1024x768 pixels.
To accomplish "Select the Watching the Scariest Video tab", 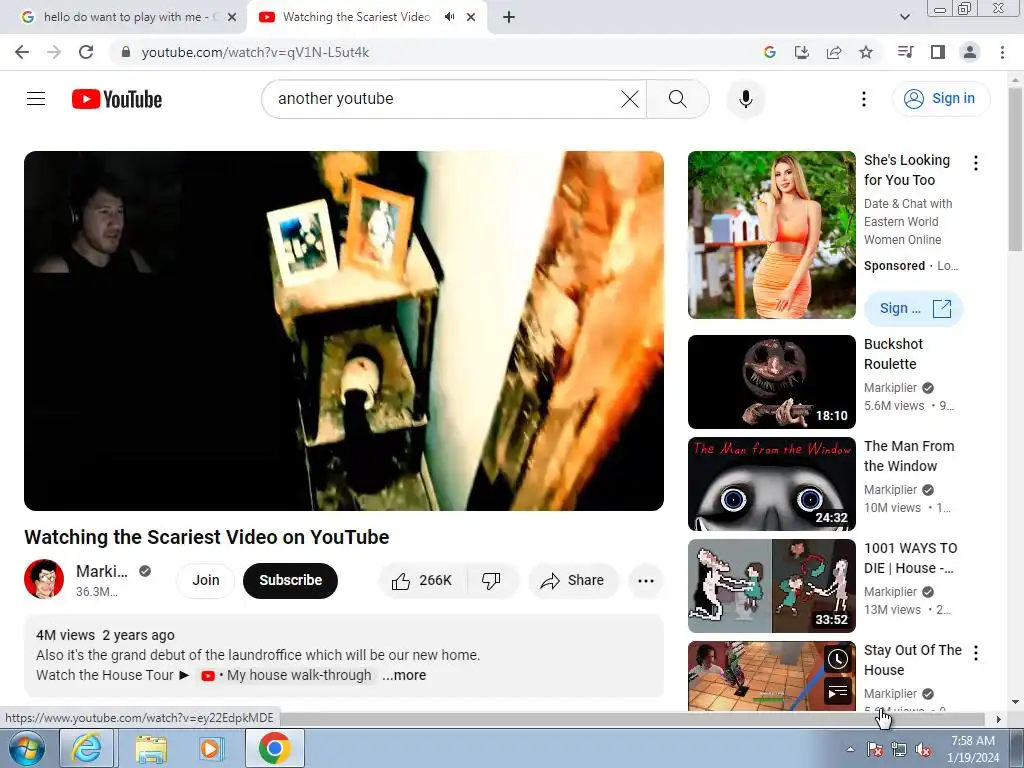I will pos(357,17).
